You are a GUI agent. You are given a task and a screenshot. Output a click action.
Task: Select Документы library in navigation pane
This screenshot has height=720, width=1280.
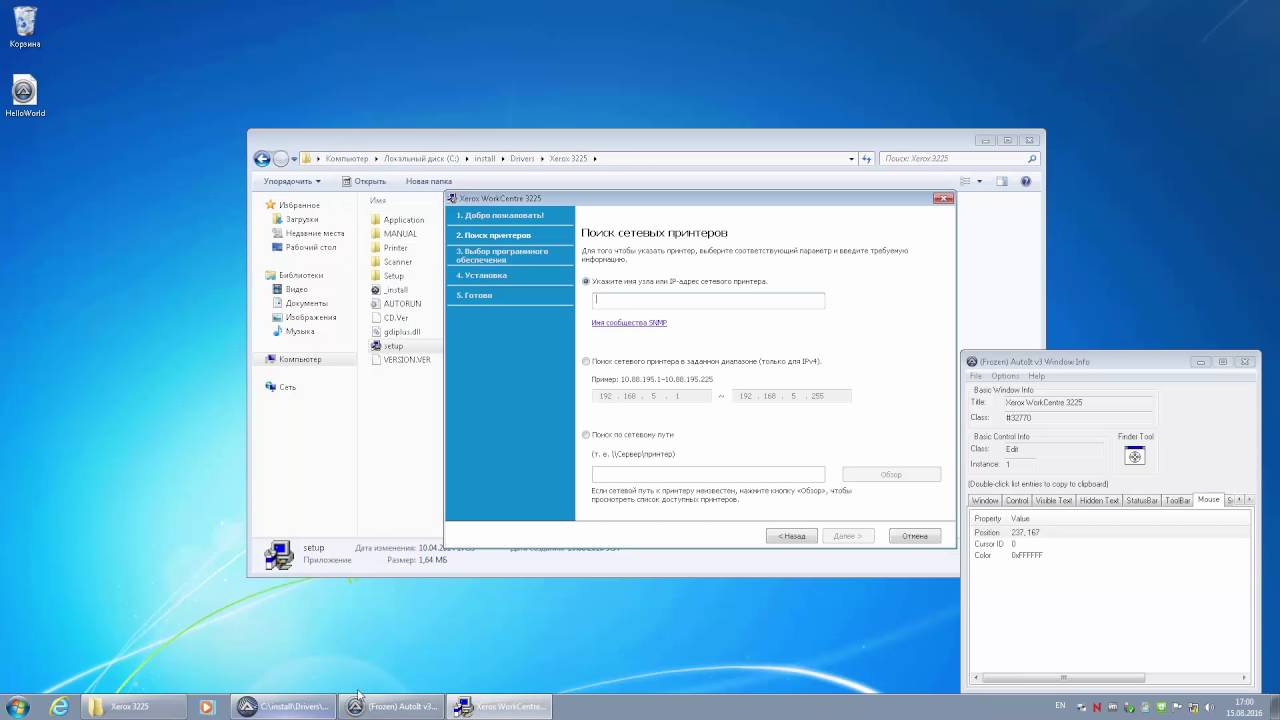[299, 303]
